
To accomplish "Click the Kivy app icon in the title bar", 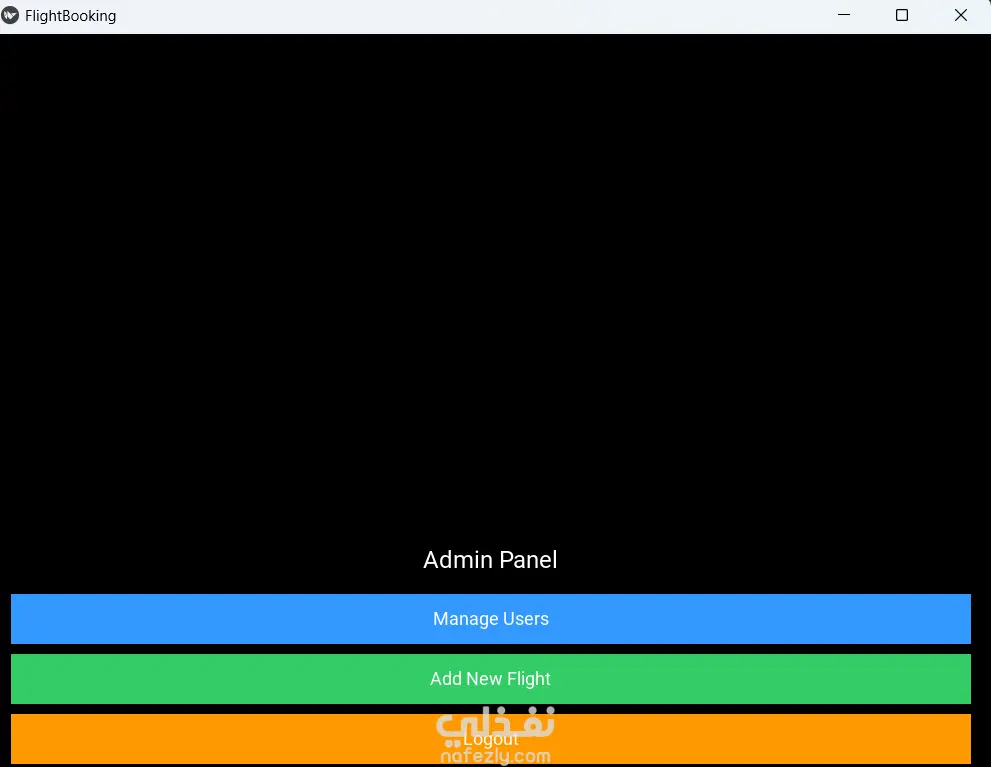I will pos(10,15).
